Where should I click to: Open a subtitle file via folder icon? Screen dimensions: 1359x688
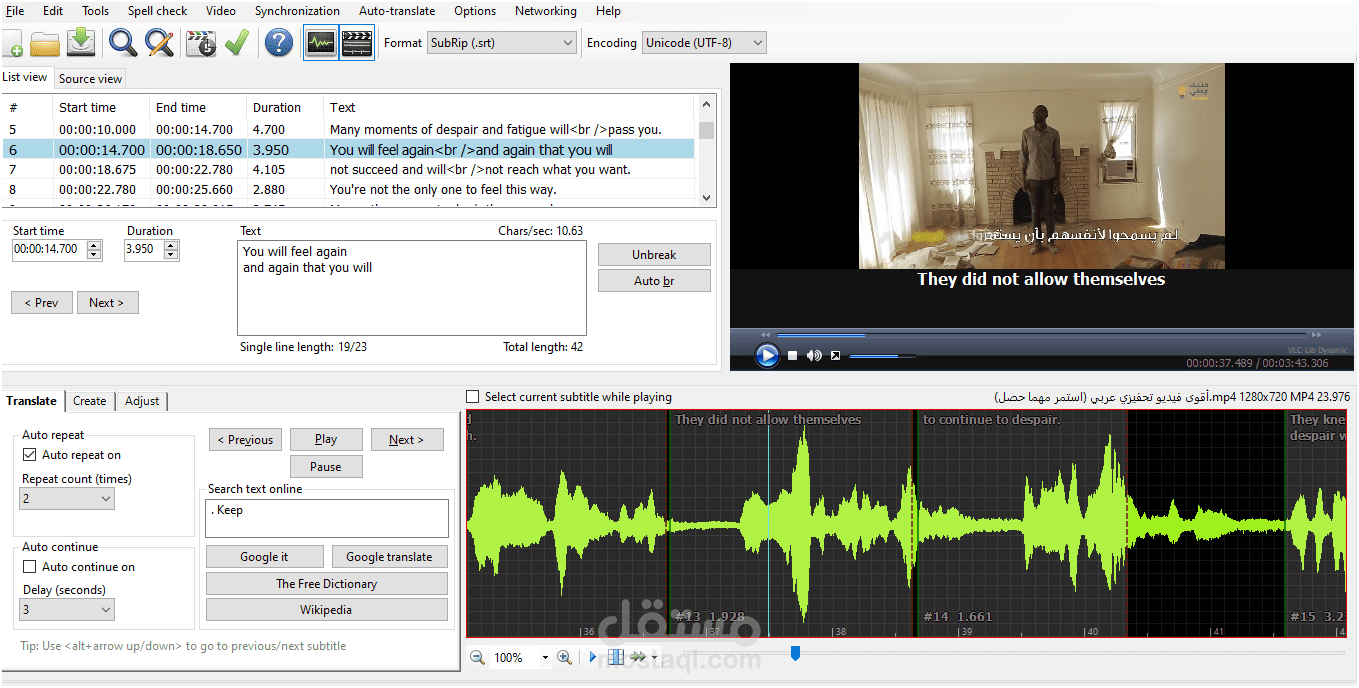point(45,43)
